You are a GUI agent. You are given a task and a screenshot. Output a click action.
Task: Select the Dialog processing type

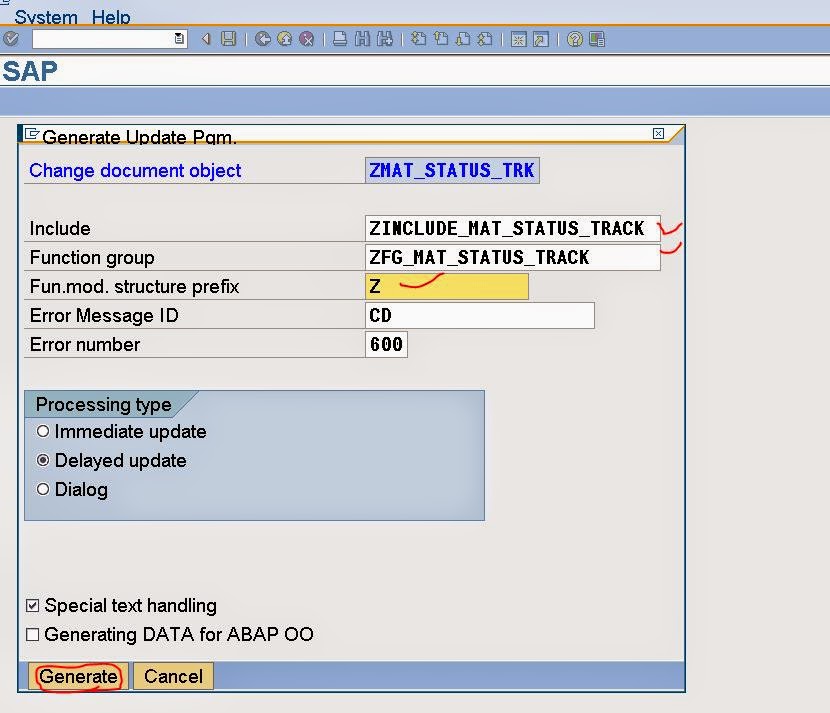(43, 490)
